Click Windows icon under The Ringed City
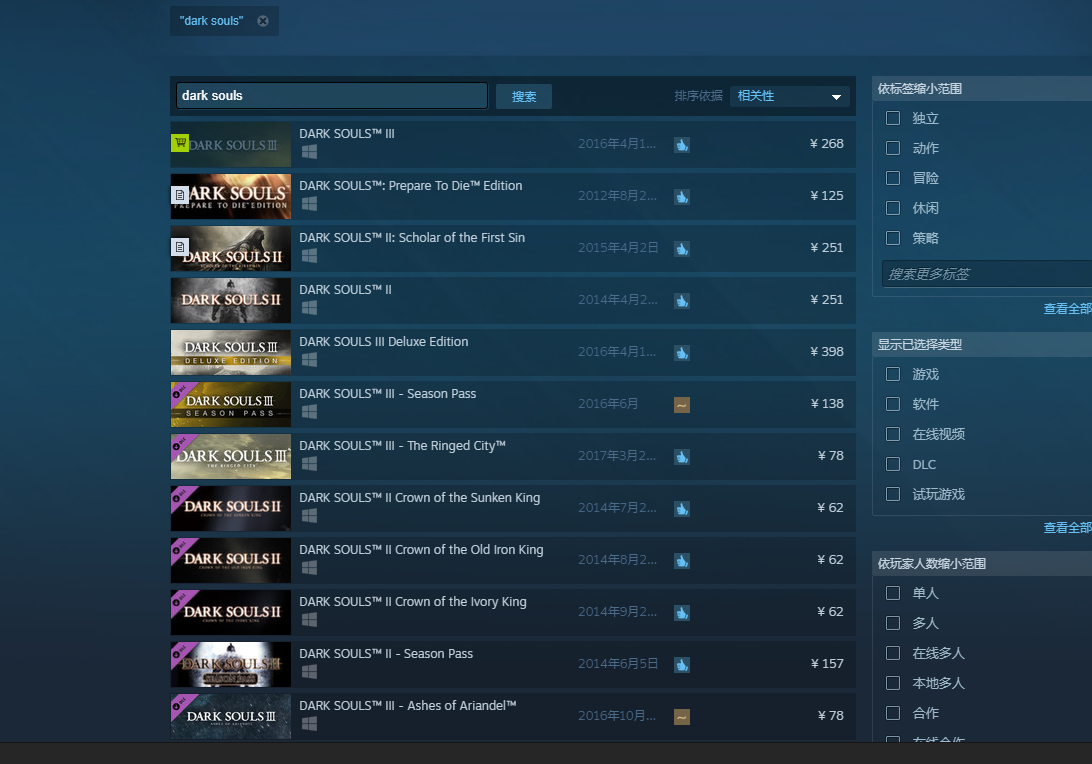This screenshot has width=1092, height=764. (309, 463)
